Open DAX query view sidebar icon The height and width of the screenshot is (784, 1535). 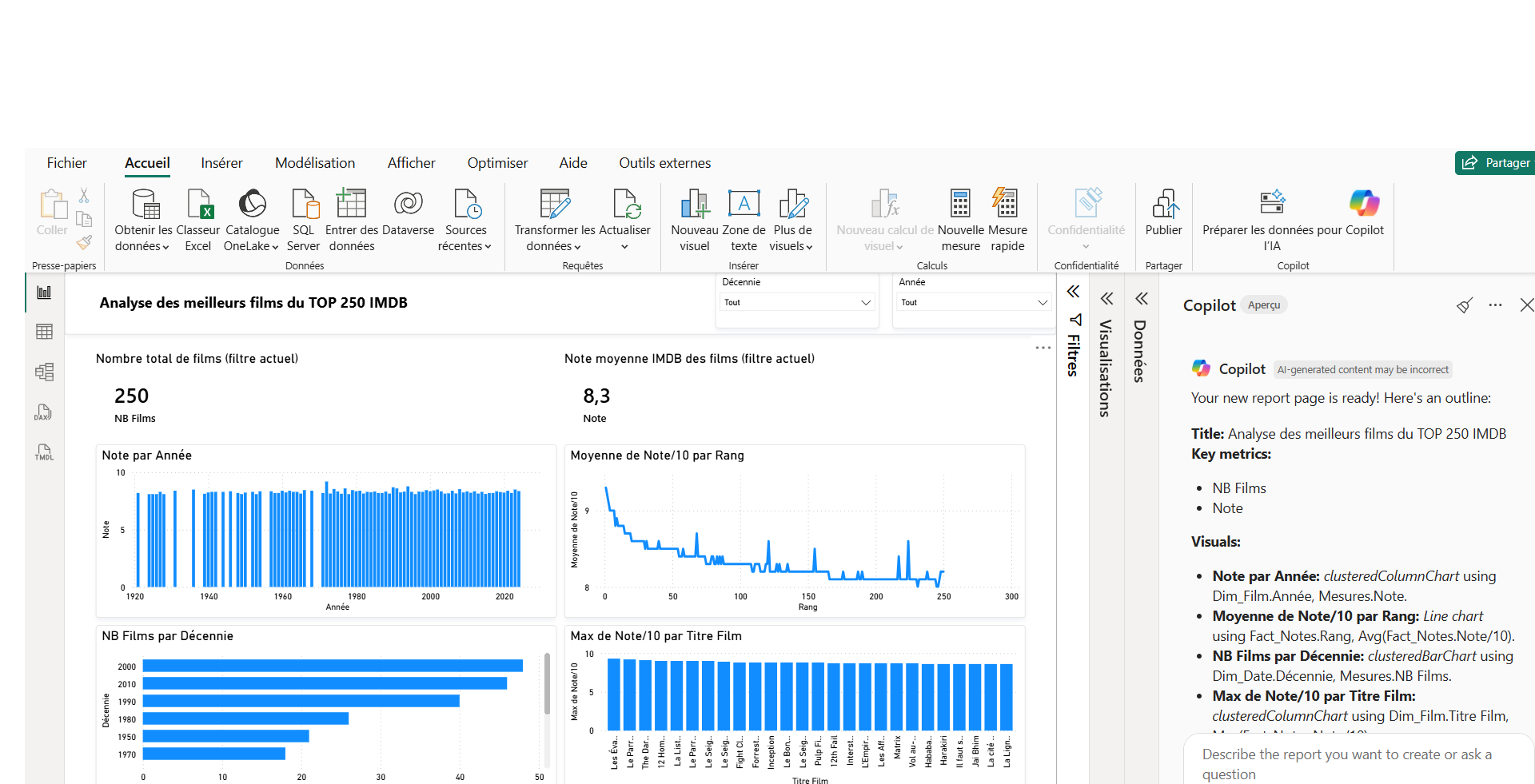[x=43, y=412]
